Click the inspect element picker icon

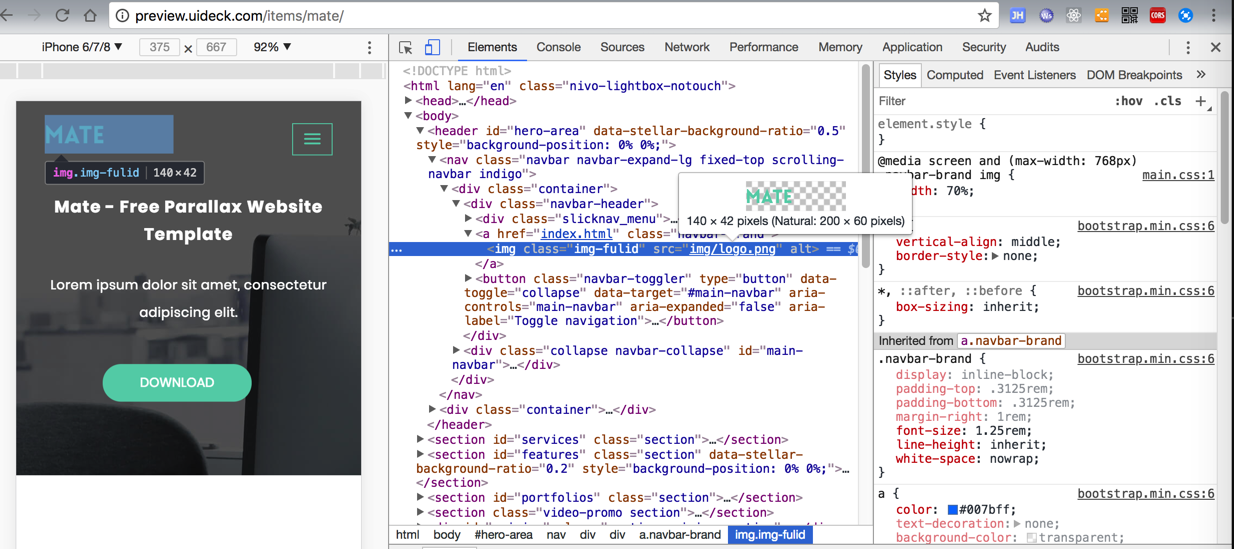pyautogui.click(x=405, y=48)
